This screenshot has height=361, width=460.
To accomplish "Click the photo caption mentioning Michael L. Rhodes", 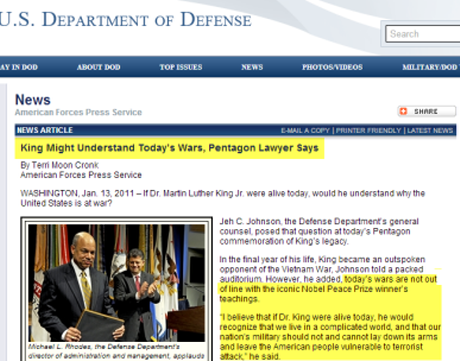I will [x=116, y=352].
